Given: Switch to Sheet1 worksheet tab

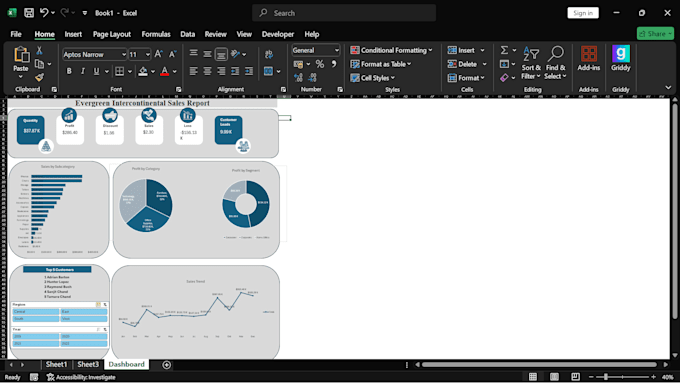Looking at the screenshot, I should [x=56, y=364].
